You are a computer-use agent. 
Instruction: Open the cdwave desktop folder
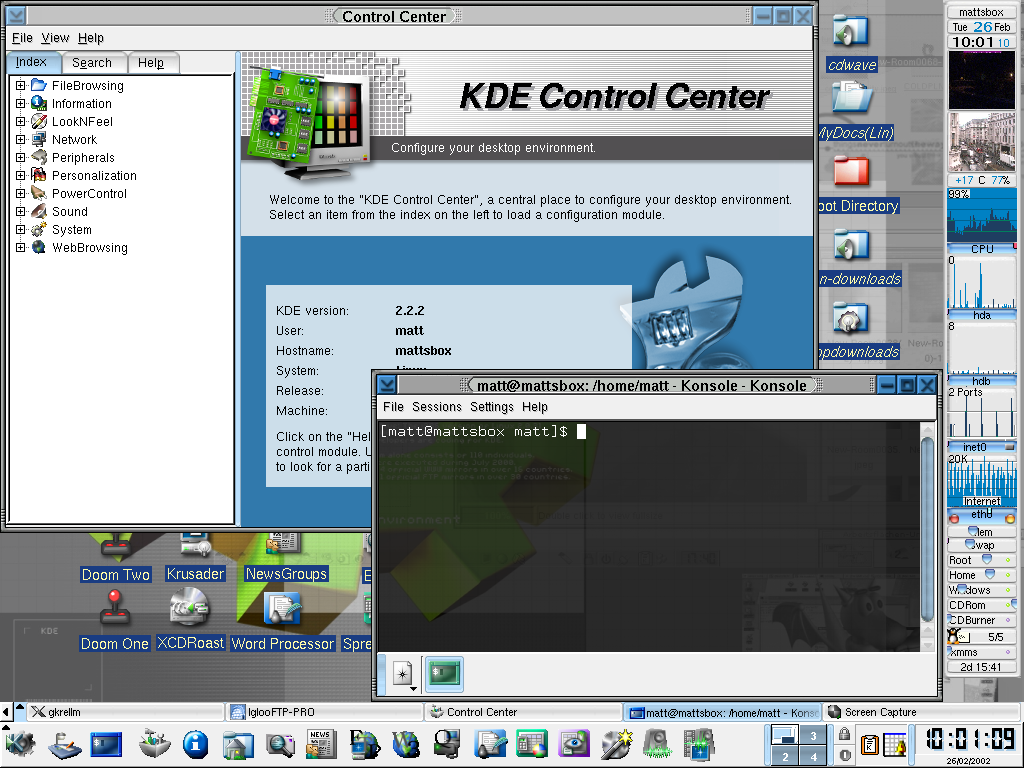(852, 44)
